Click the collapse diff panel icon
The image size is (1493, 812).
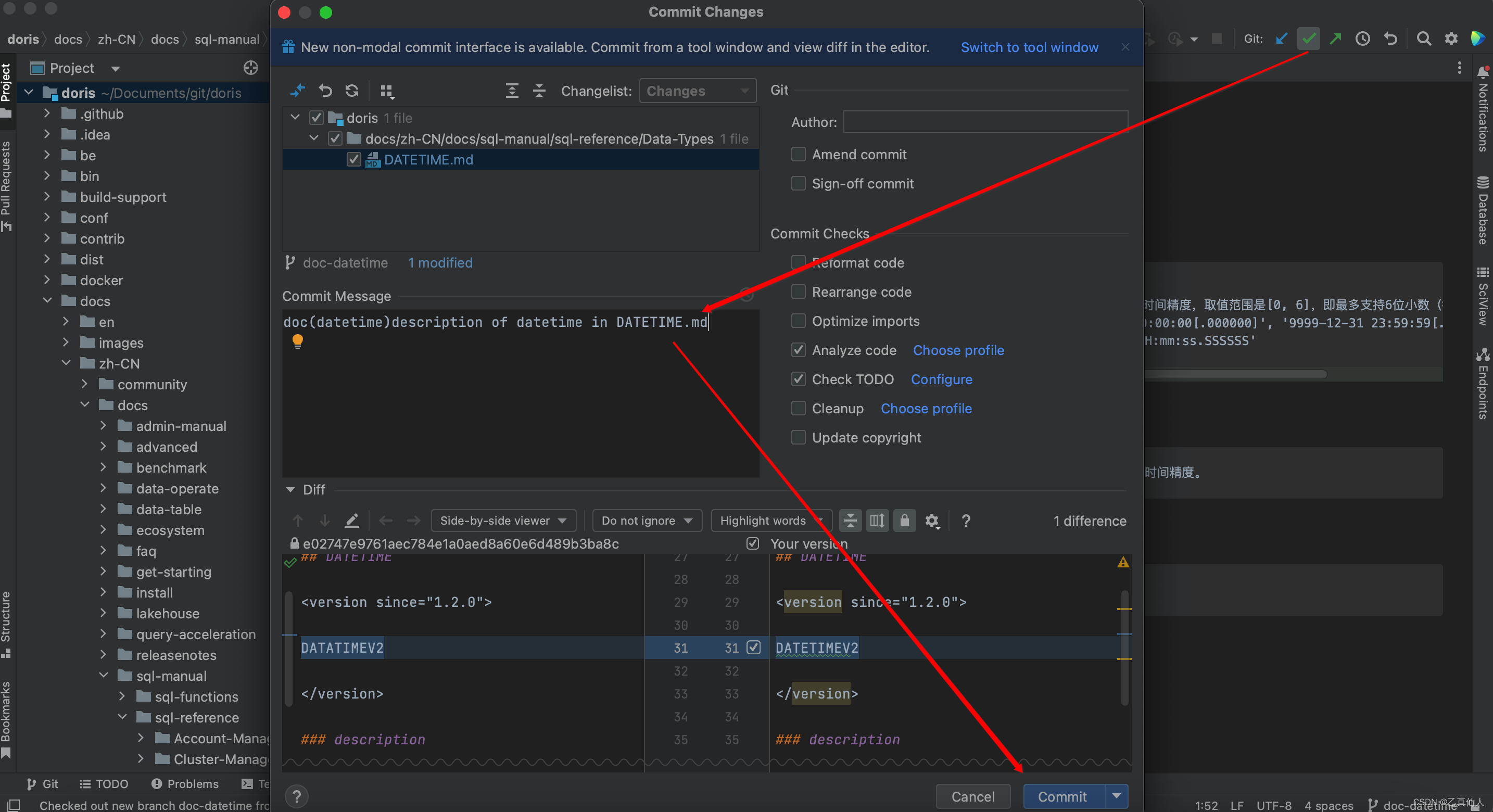[290, 489]
